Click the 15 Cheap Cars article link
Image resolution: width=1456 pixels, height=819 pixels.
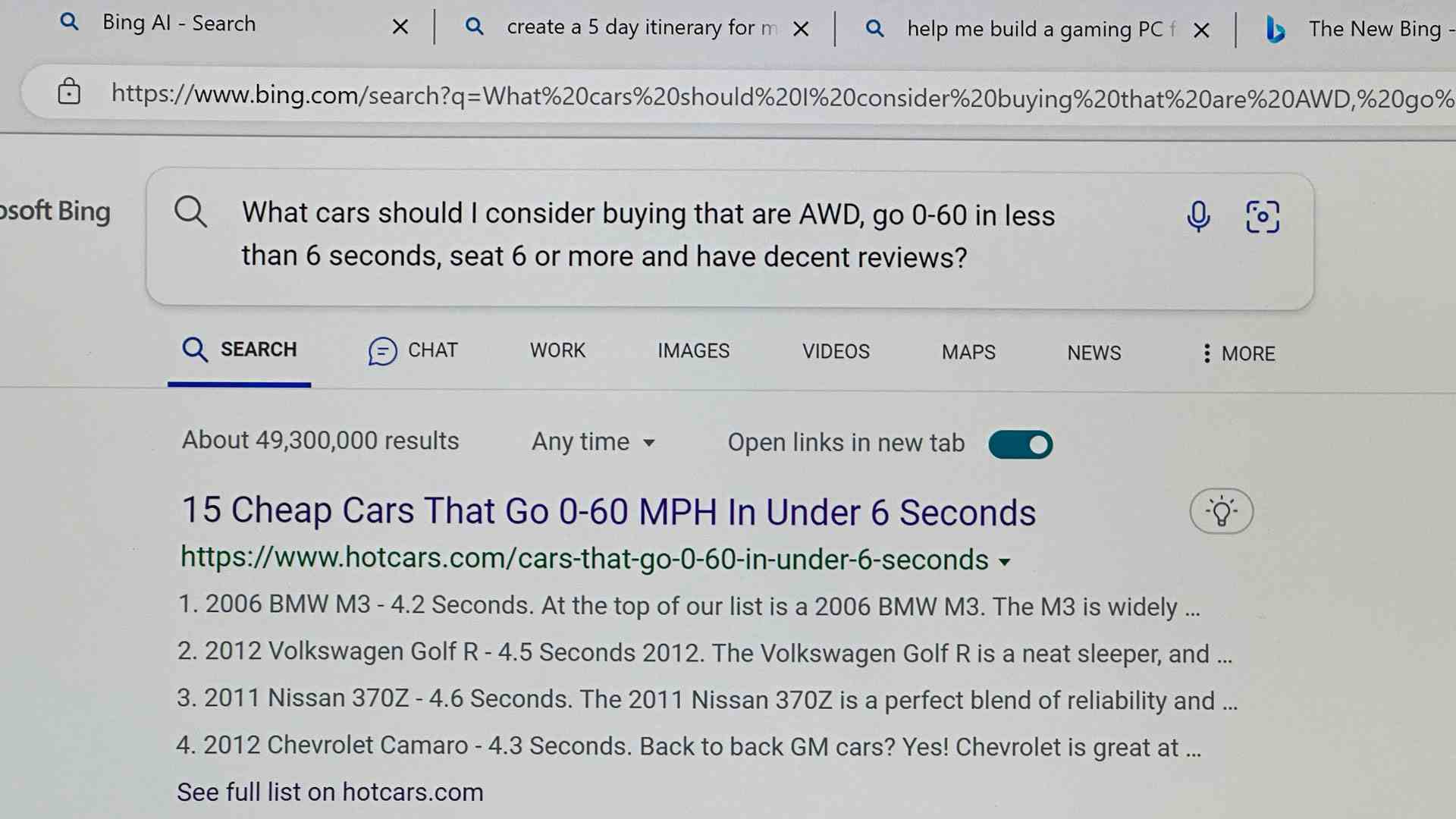[608, 511]
